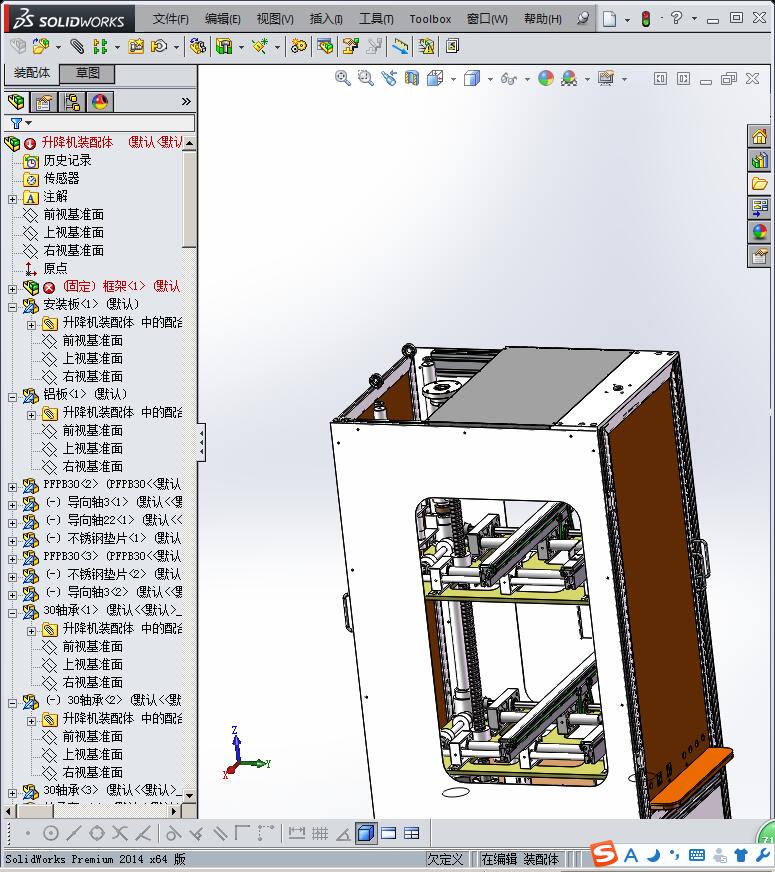Click the Hide/Show Items glasses icon
The image size is (775, 872).
[x=509, y=78]
